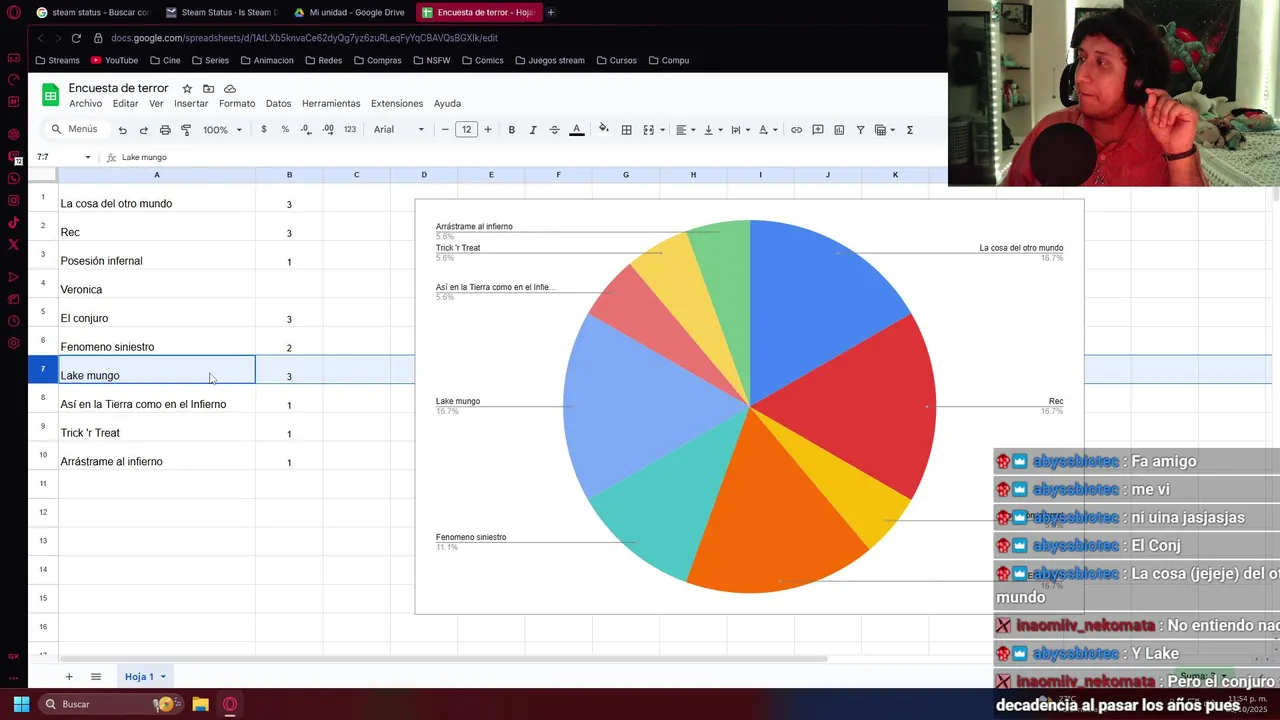The width and height of the screenshot is (1280, 720).
Task: Insert chart icon in toolbar
Action: tap(839, 130)
